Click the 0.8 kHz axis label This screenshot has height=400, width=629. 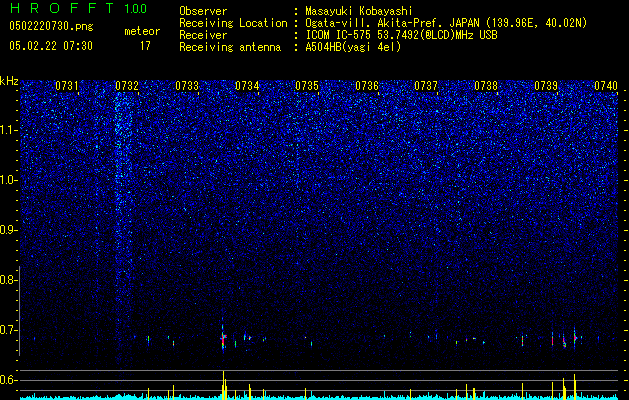(x=8, y=280)
